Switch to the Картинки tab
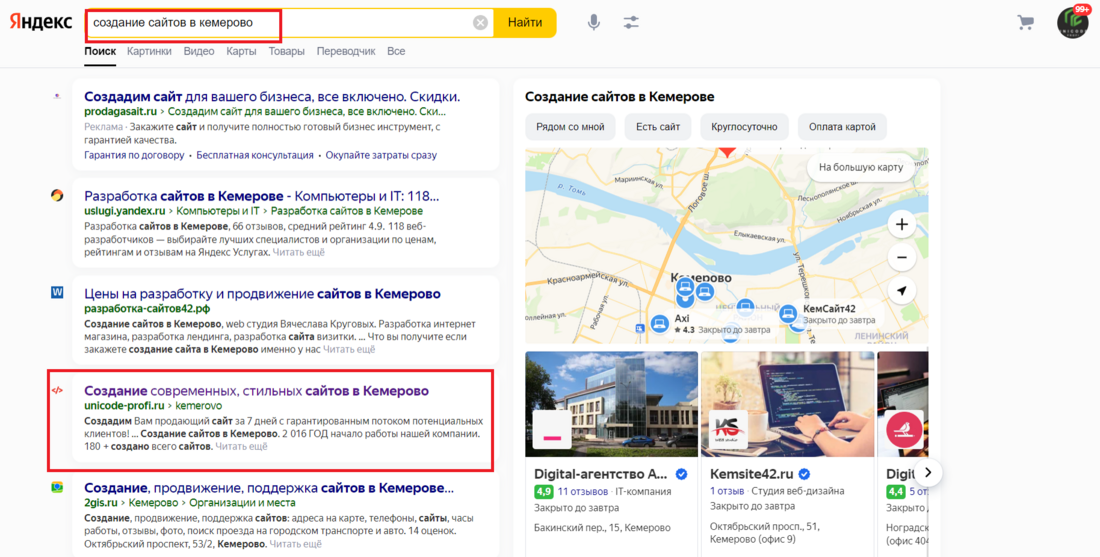The height and width of the screenshot is (557, 1100). [149, 51]
